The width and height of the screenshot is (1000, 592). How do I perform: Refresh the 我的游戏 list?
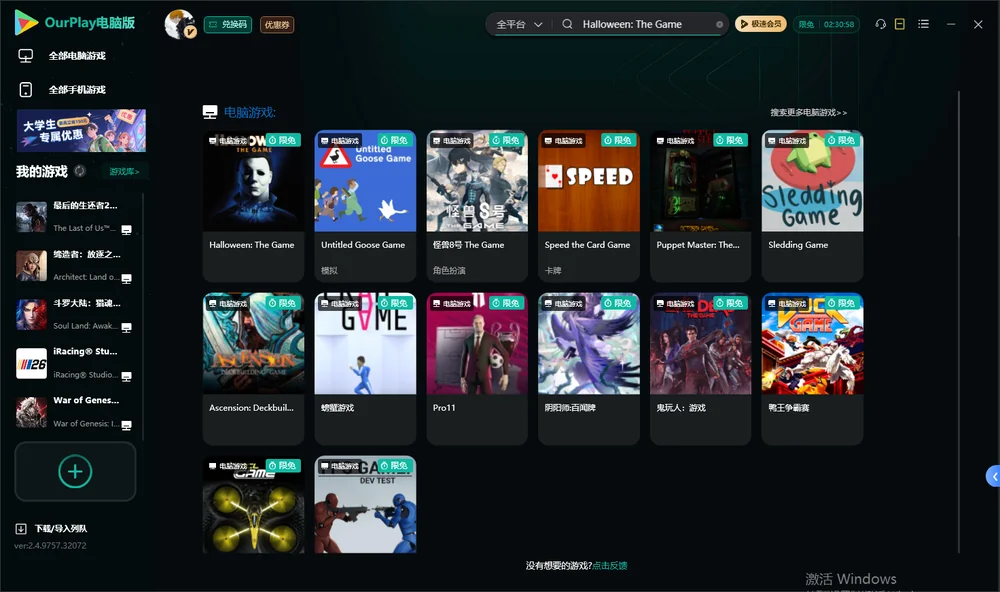80,171
